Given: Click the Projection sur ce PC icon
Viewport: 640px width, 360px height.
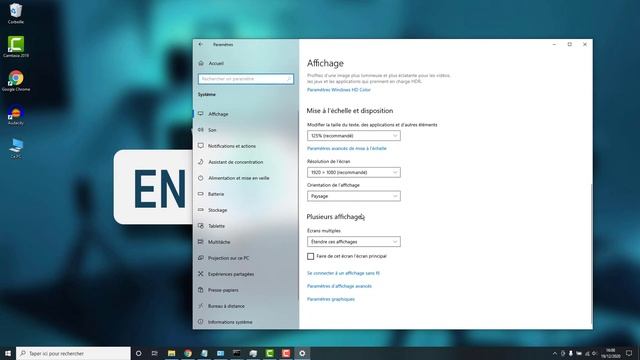Looking at the screenshot, I should (200, 258).
